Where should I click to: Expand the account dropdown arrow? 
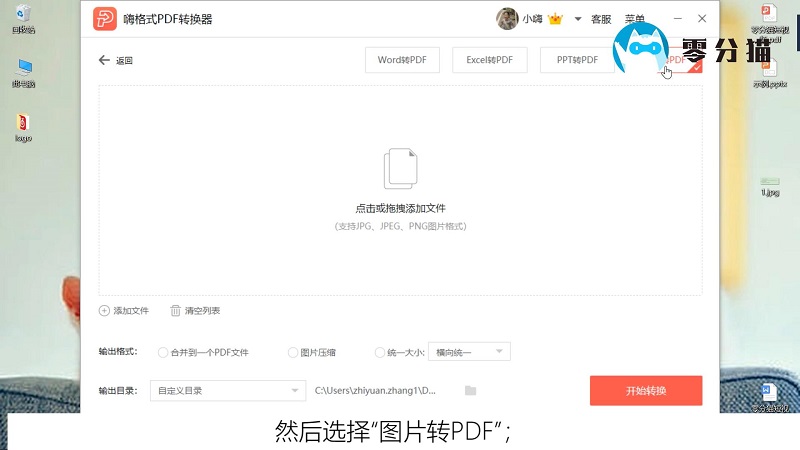pos(578,19)
